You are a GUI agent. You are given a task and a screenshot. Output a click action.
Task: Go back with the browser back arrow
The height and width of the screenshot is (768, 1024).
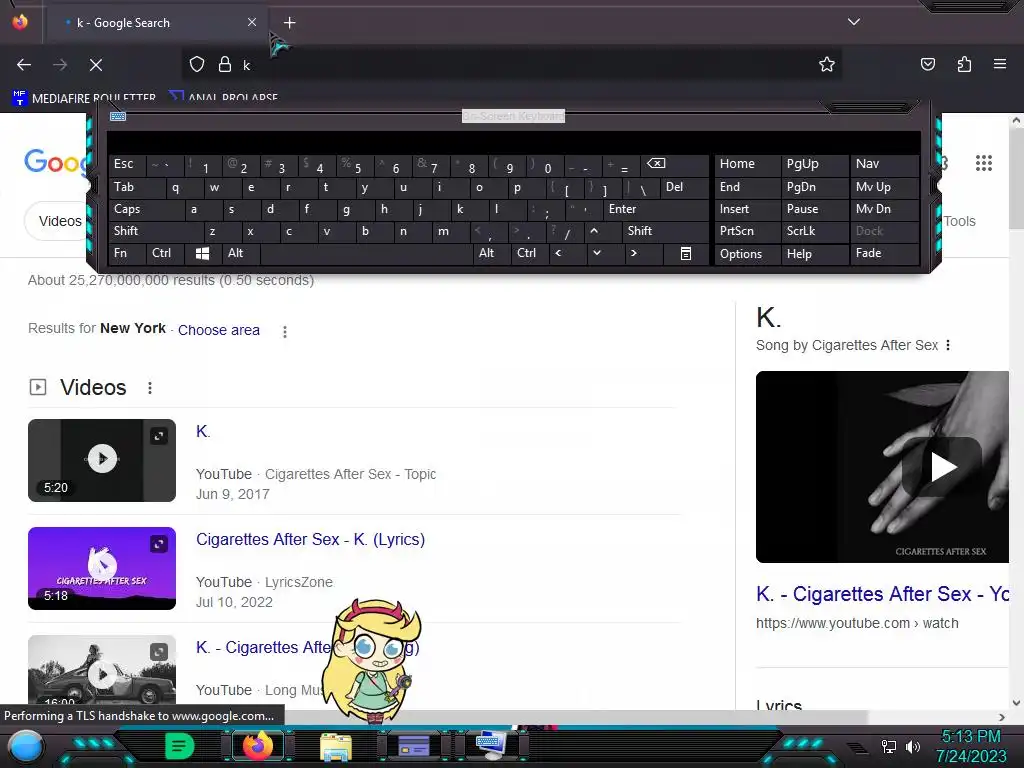[x=24, y=65]
